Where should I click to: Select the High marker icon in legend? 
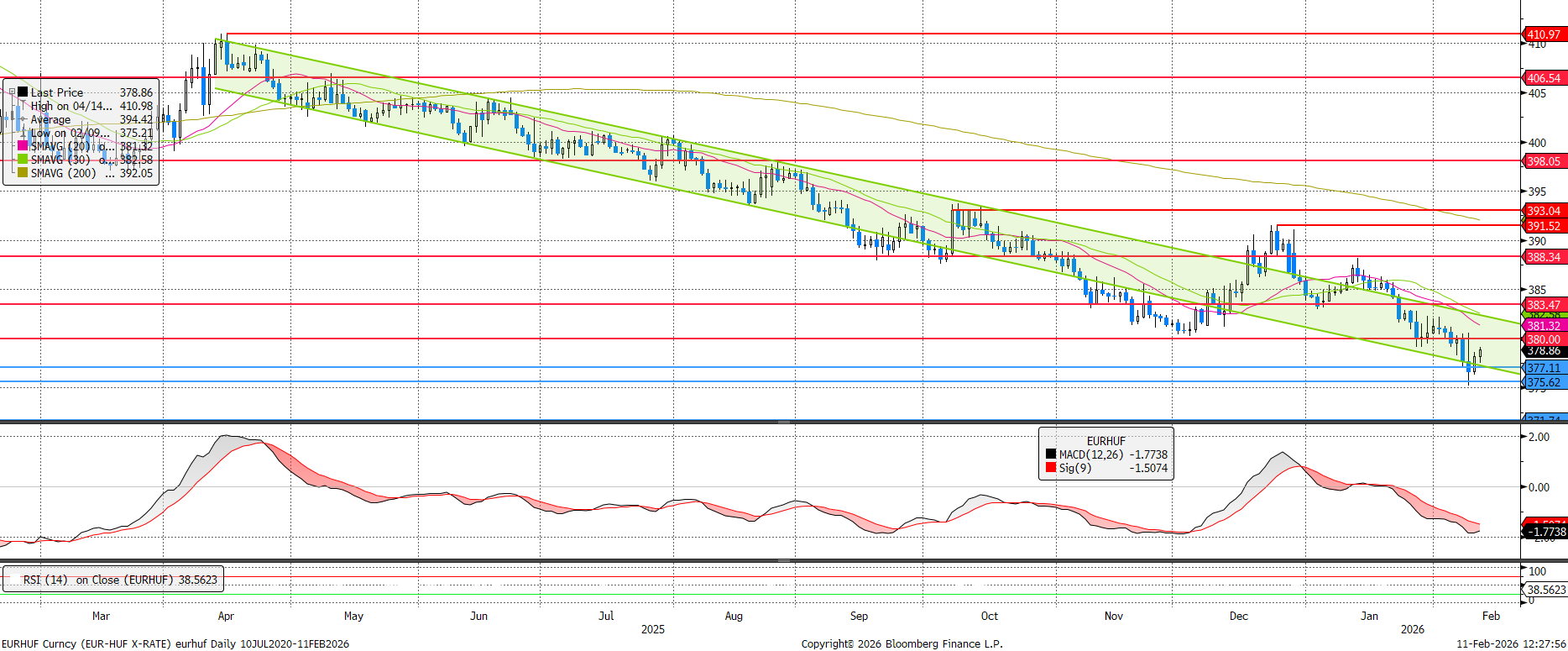pyautogui.click(x=23, y=106)
